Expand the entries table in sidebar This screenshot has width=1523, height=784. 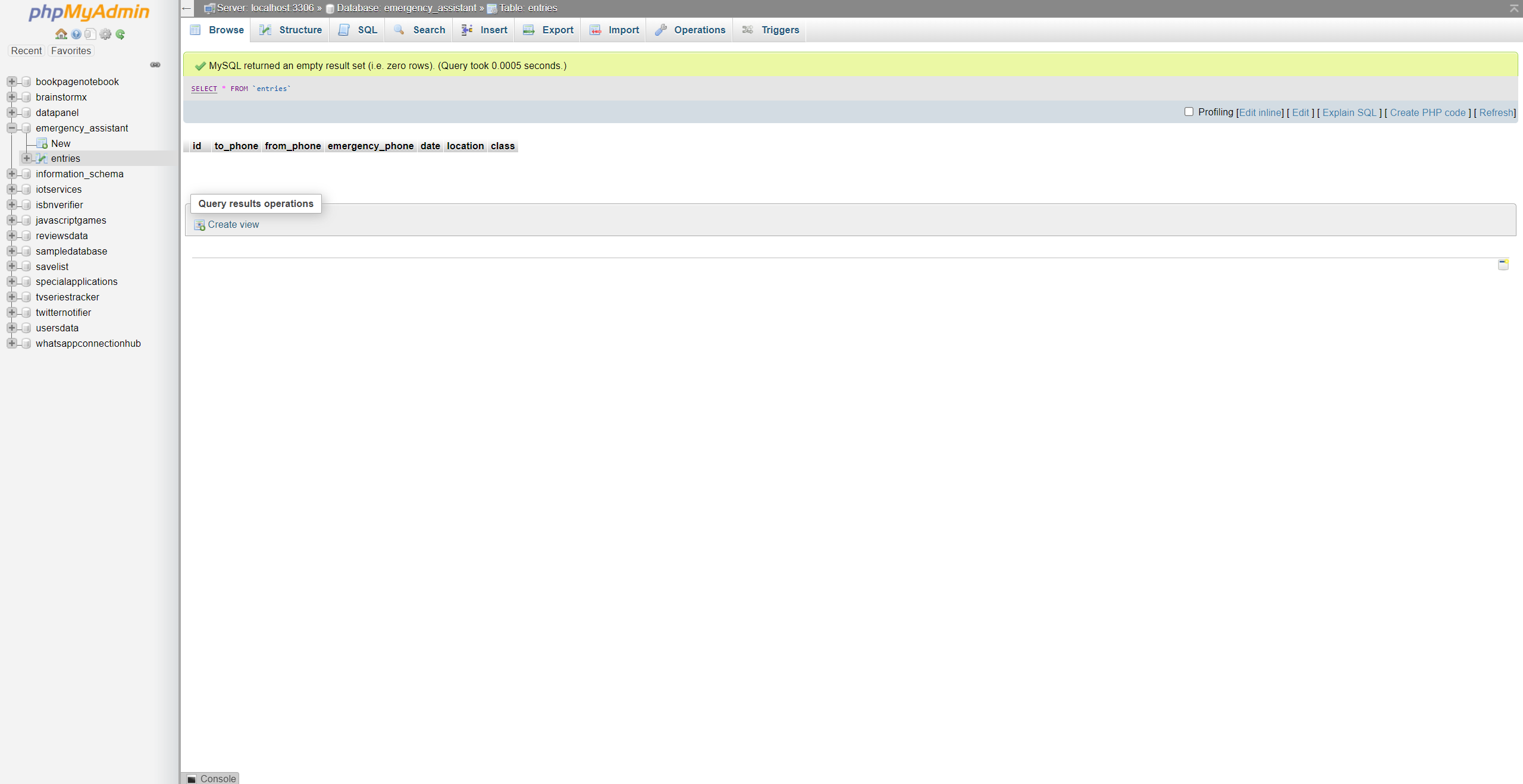pyautogui.click(x=26, y=158)
